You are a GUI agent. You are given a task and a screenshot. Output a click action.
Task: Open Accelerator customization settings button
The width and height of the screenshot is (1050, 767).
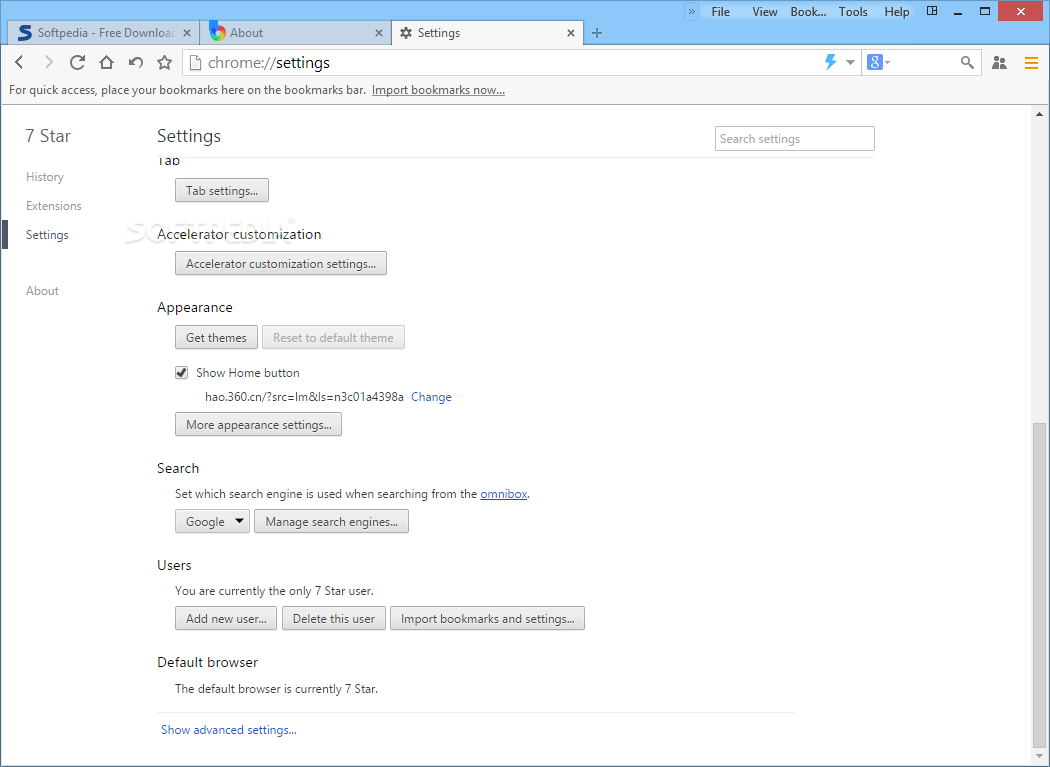[x=281, y=263]
